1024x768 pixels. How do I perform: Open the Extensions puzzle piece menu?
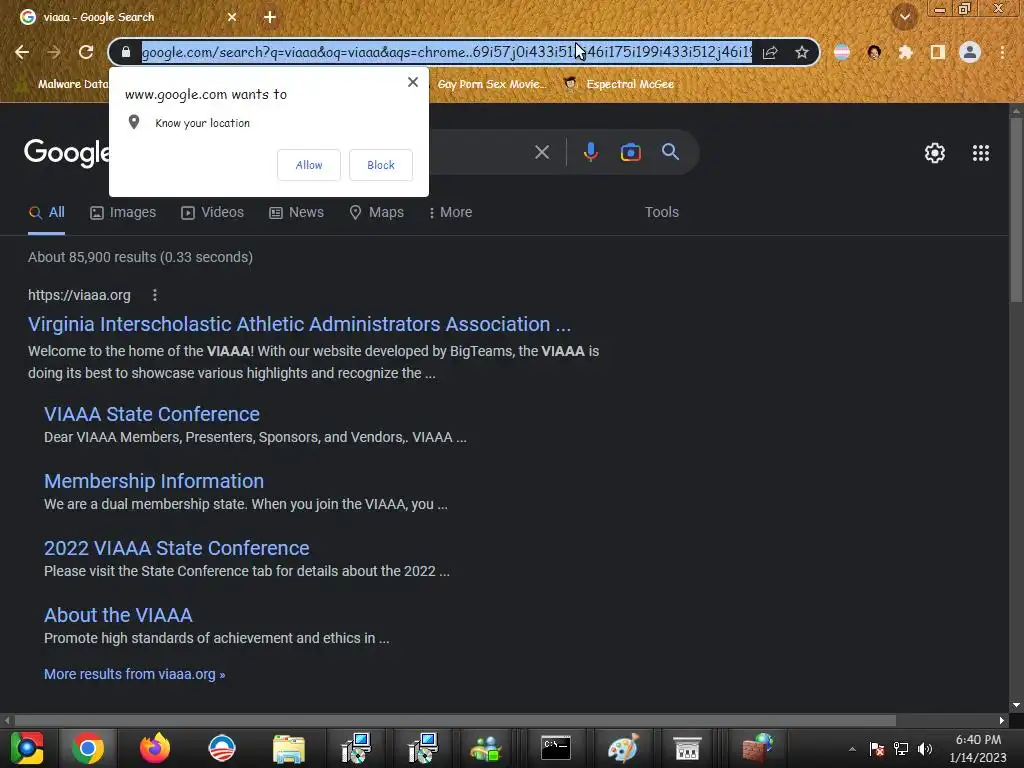905,52
